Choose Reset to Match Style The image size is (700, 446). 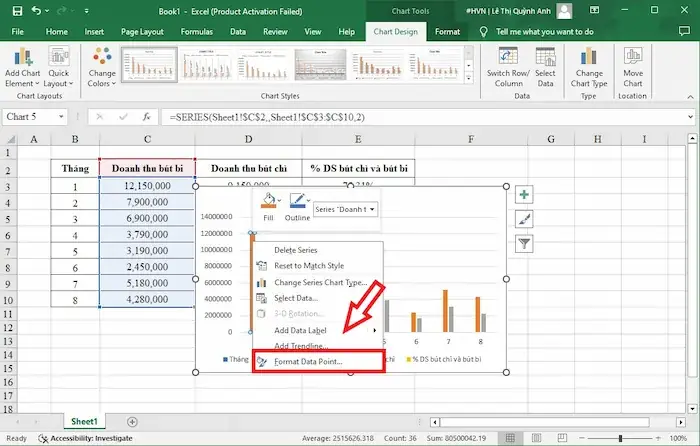click(318, 266)
